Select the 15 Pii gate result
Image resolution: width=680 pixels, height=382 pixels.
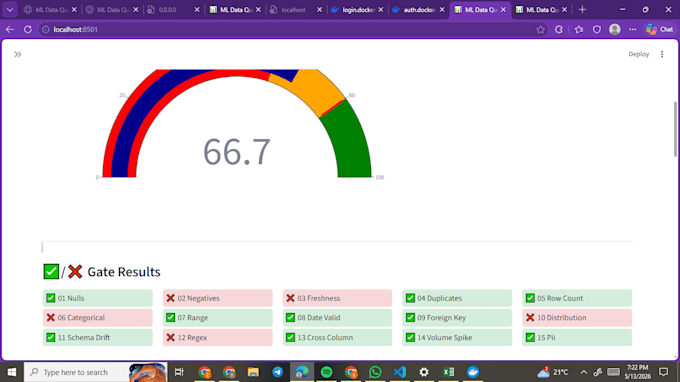point(577,337)
